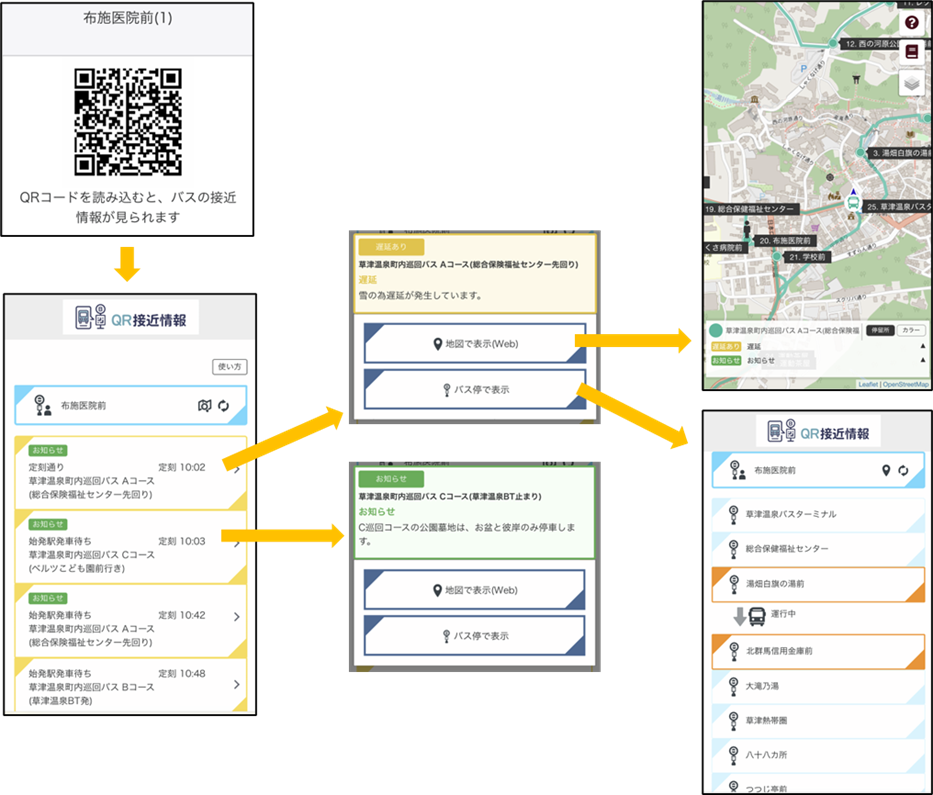Open the 使い方 help button
This screenshot has width=933, height=795.
coord(230,367)
